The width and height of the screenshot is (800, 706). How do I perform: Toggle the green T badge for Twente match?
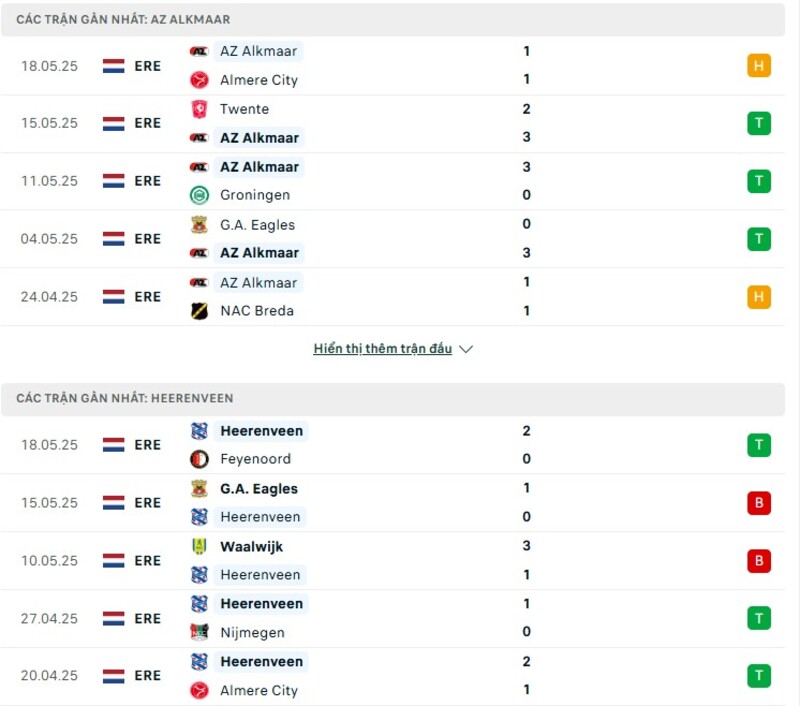[760, 123]
